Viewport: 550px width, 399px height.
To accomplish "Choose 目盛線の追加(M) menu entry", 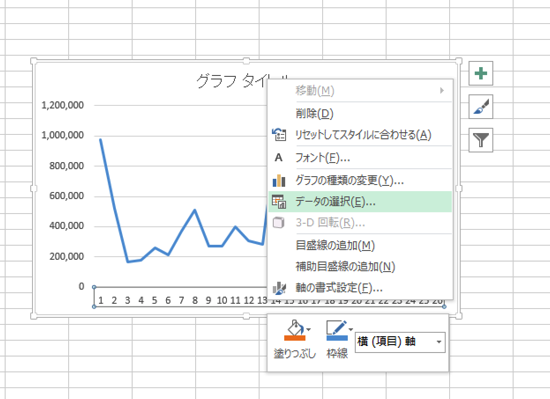I will click(x=360, y=245).
